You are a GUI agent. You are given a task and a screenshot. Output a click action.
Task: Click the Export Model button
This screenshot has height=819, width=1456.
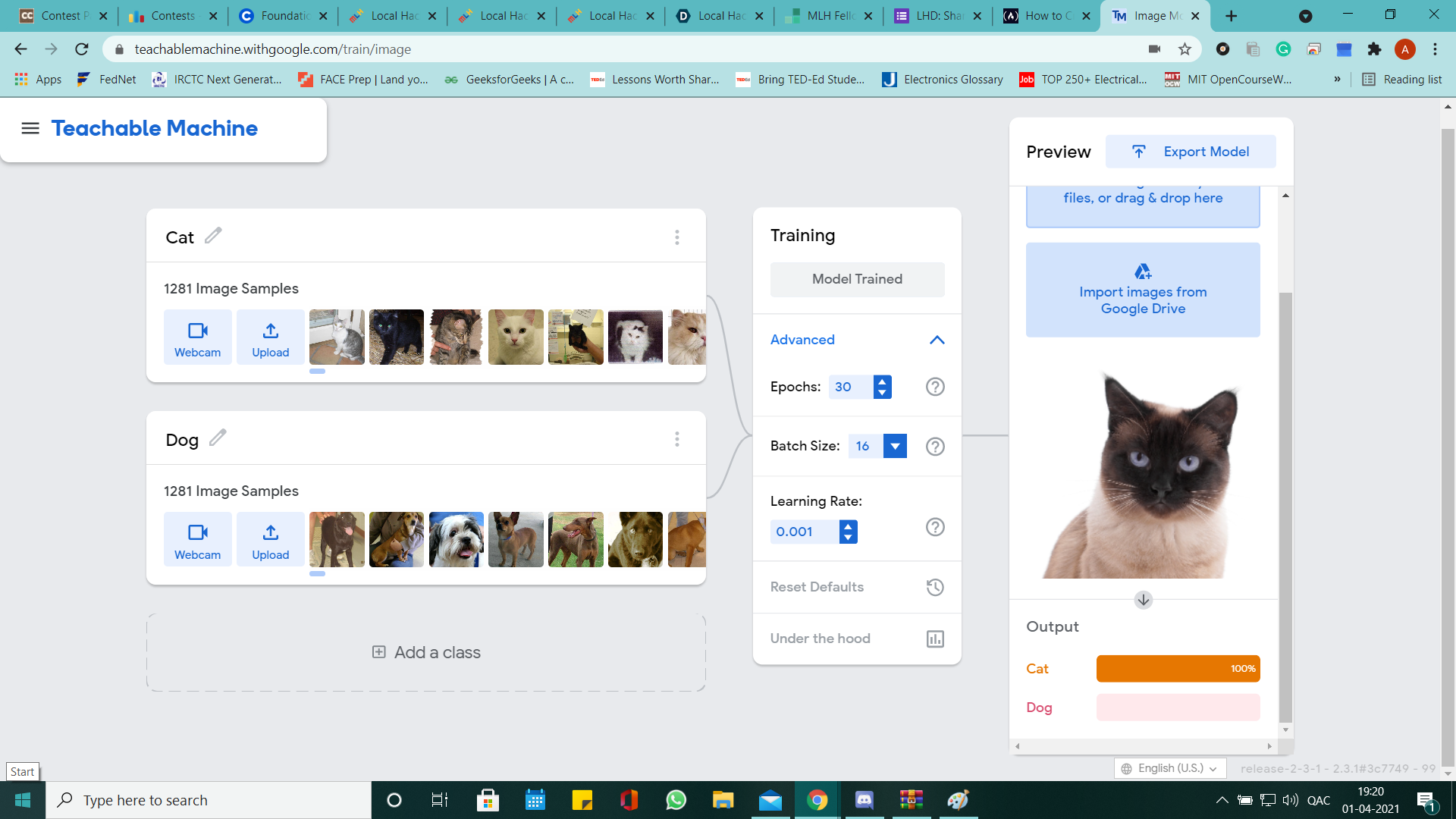[x=1190, y=152]
